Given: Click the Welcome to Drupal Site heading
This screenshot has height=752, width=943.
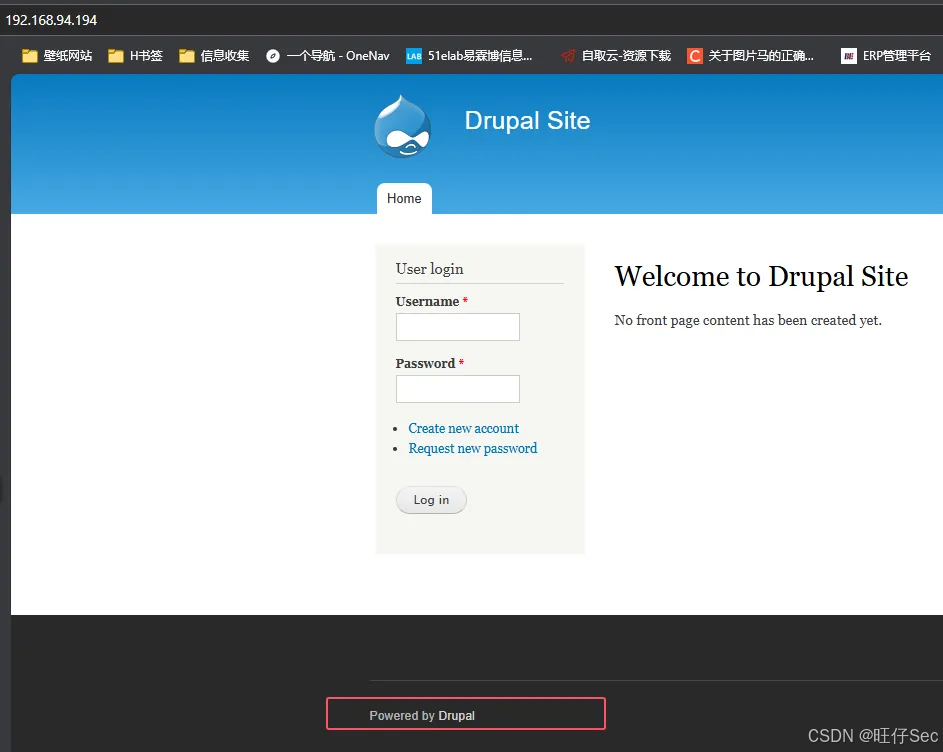Looking at the screenshot, I should [761, 277].
